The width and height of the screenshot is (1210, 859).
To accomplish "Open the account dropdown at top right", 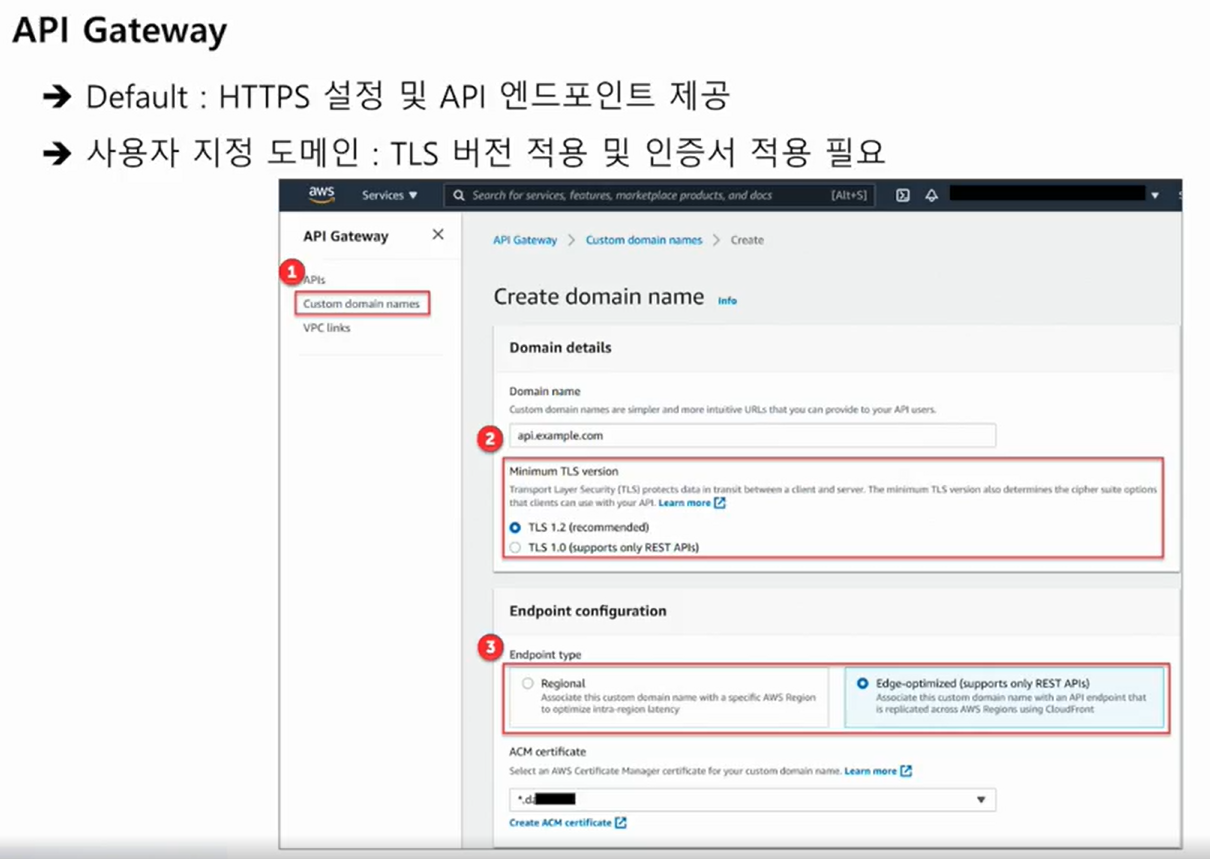I will tap(1155, 195).
